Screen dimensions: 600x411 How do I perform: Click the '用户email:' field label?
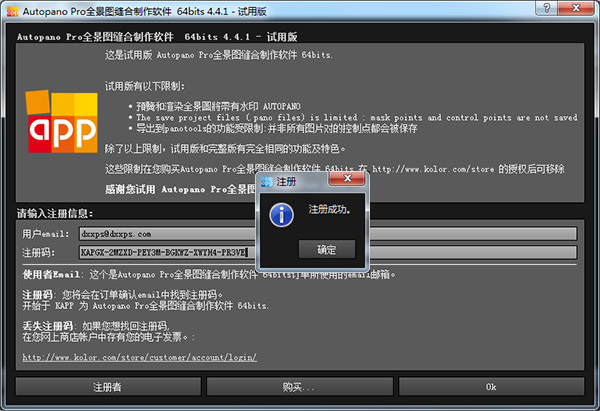pos(46,233)
